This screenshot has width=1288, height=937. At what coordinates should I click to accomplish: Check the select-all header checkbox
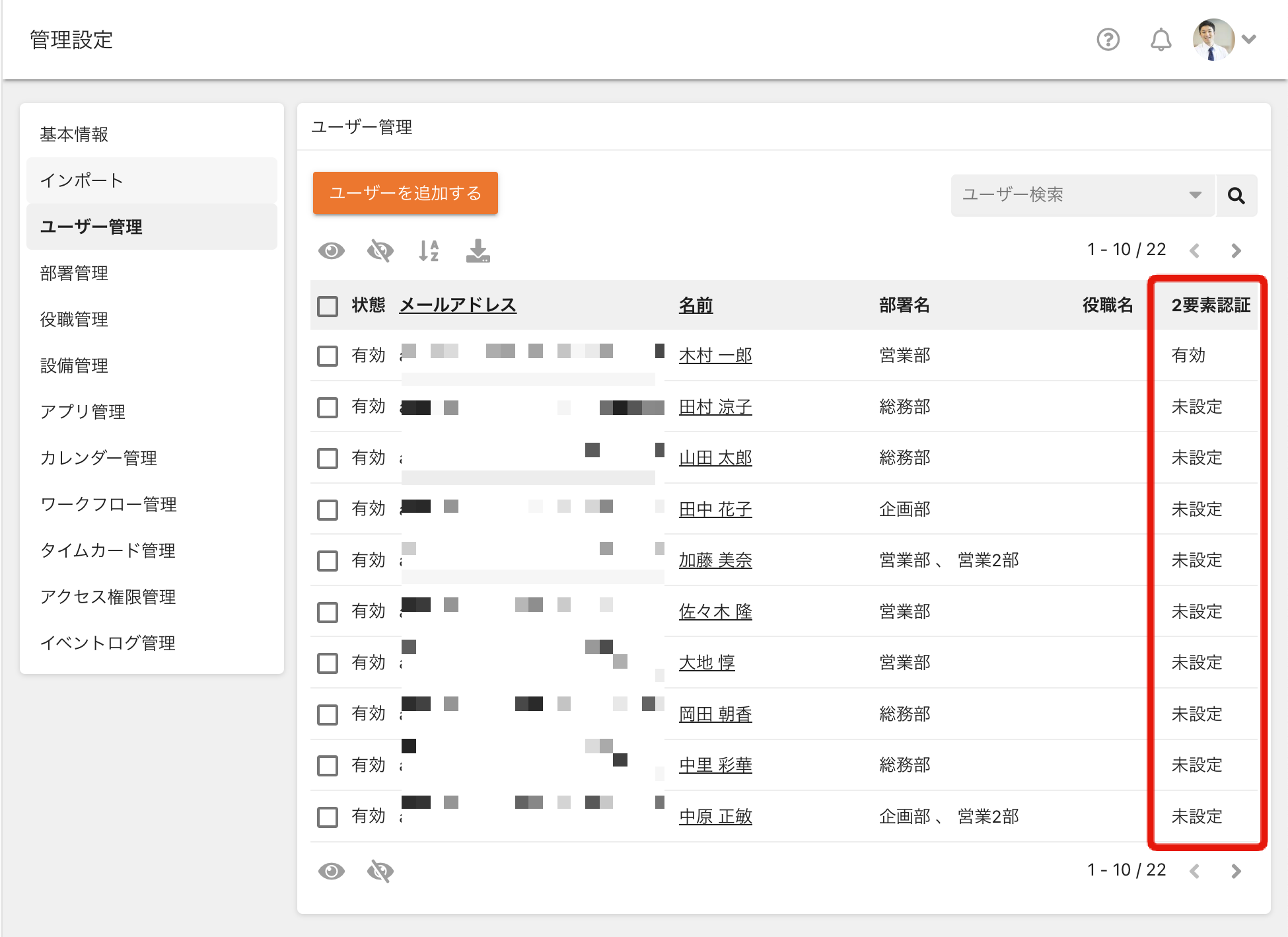[x=328, y=306]
